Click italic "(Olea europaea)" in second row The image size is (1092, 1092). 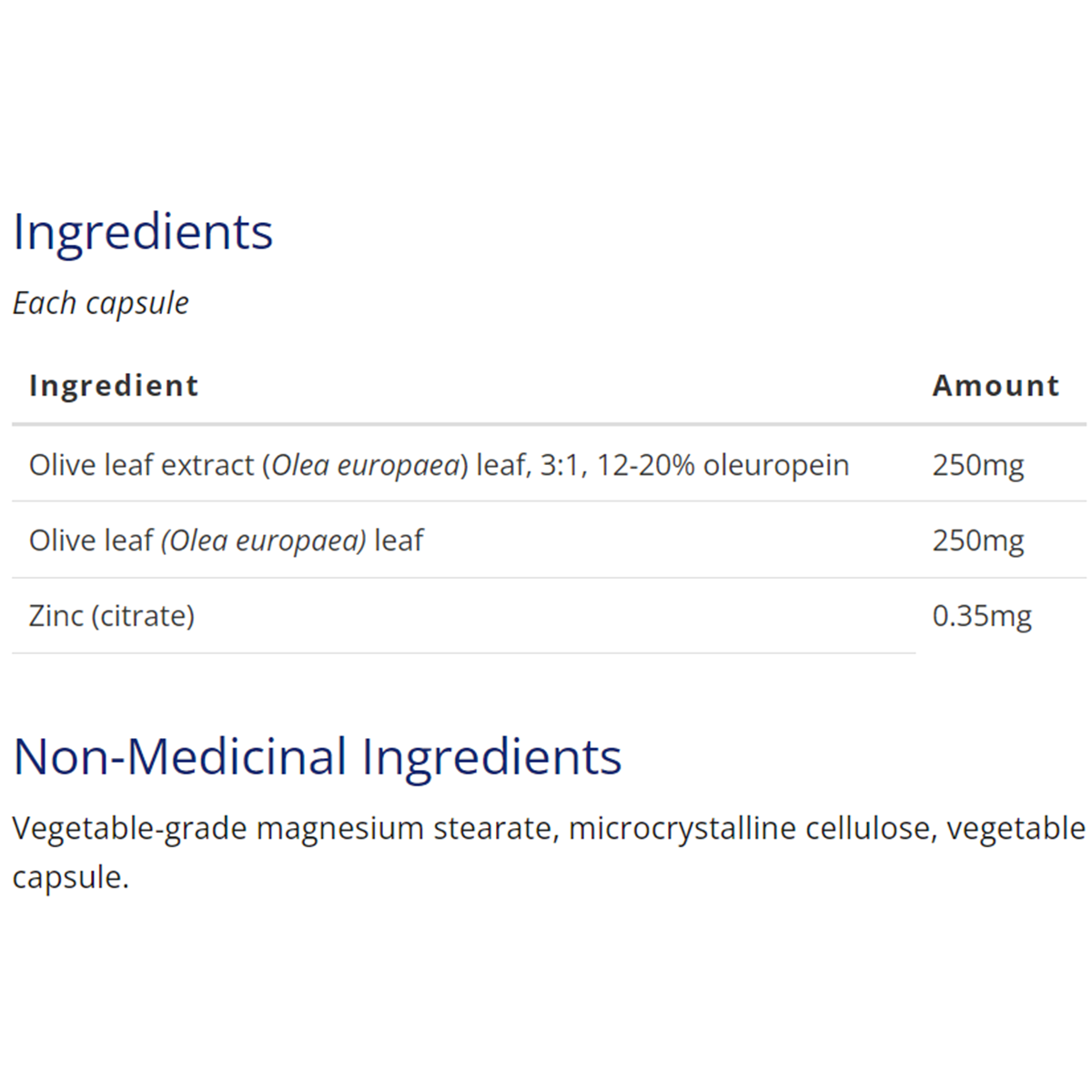264,541
